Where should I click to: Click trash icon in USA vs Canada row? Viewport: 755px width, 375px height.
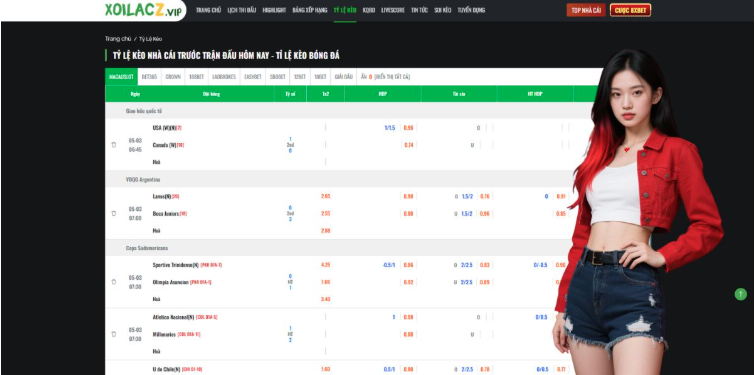(x=114, y=144)
